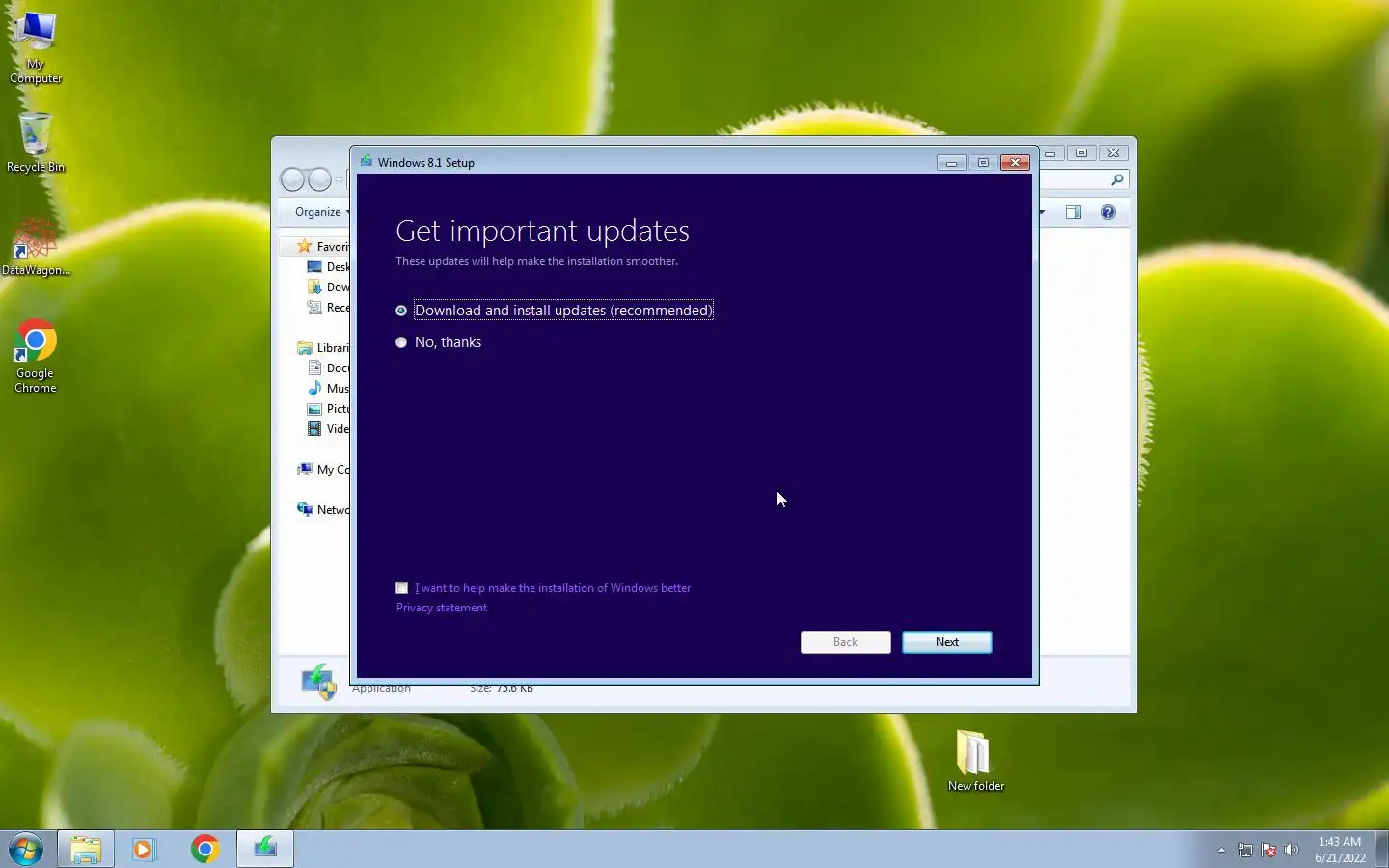Show hidden system tray icons
The image size is (1389, 868).
(x=1221, y=851)
